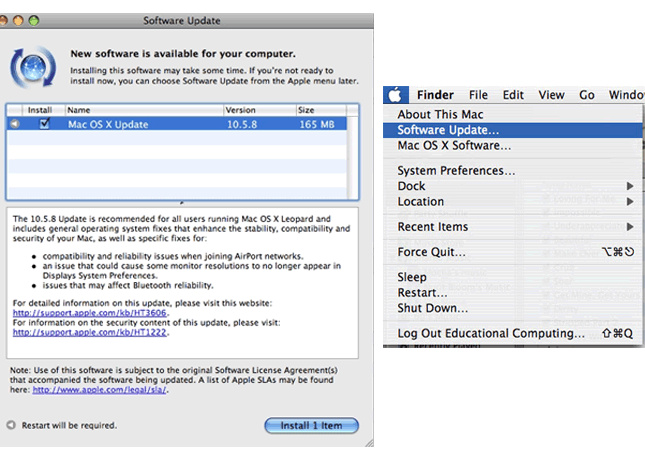Open the Edit menu in menu bar

(513, 95)
